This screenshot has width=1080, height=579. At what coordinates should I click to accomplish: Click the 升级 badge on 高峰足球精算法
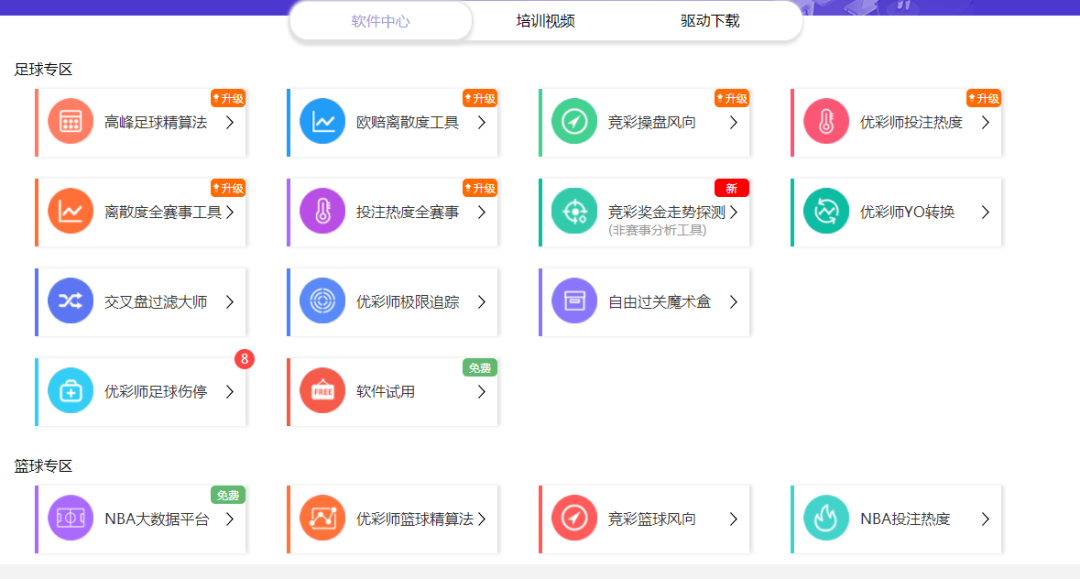(228, 98)
